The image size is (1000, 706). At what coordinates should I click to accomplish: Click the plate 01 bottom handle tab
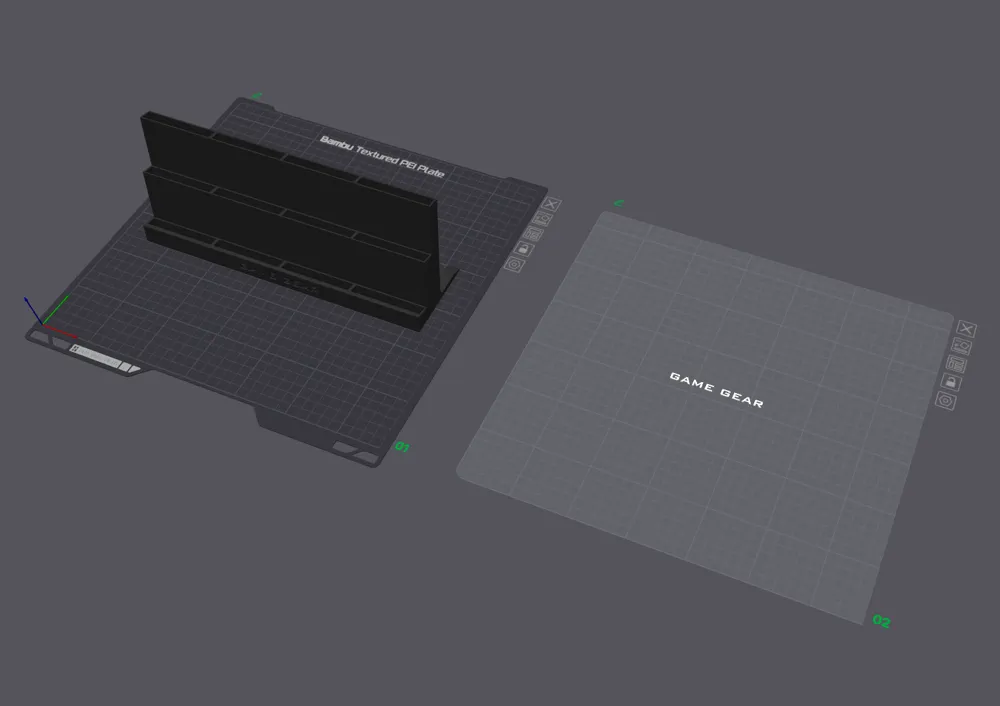point(288,424)
